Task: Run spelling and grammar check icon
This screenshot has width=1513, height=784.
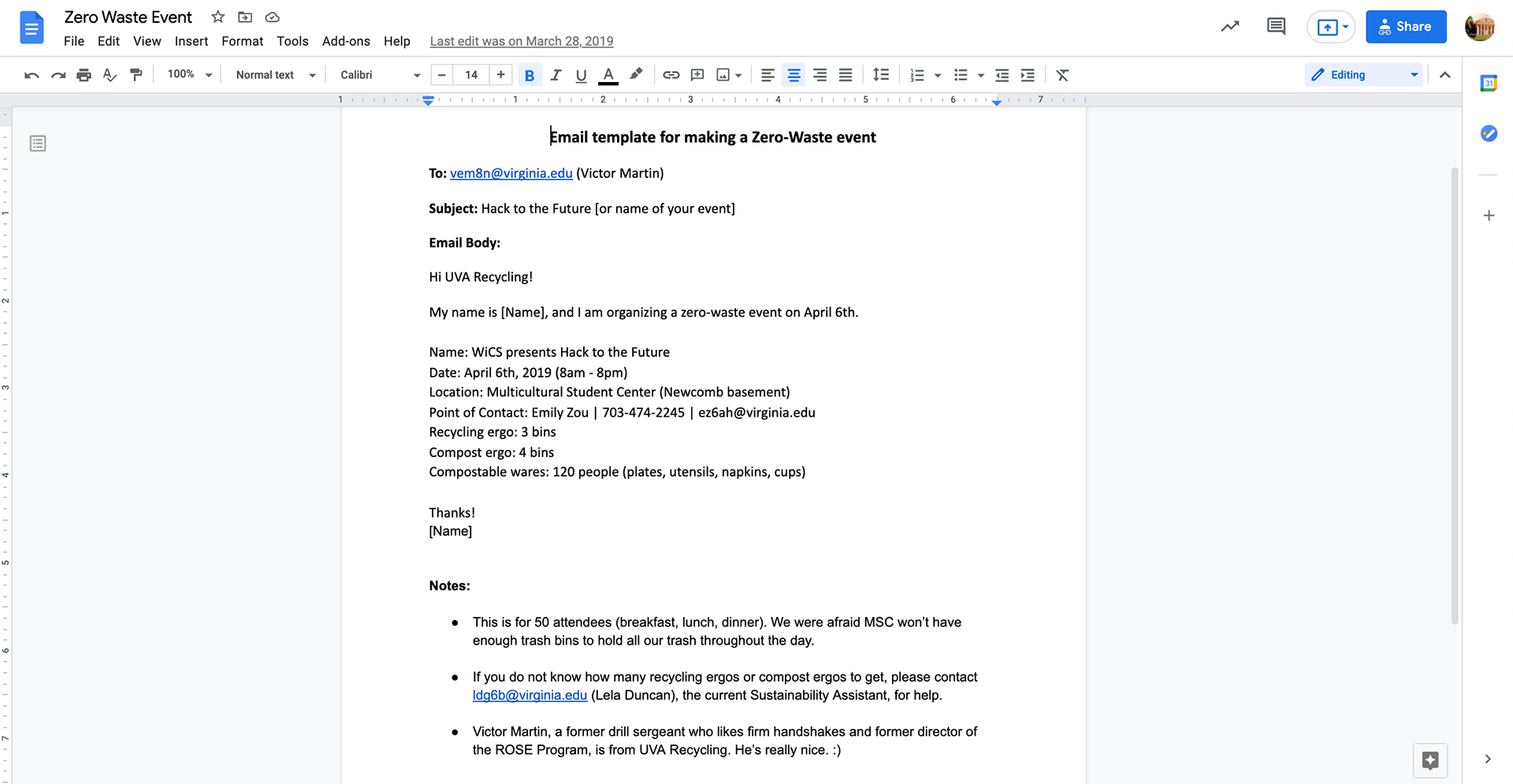Action: coord(110,75)
